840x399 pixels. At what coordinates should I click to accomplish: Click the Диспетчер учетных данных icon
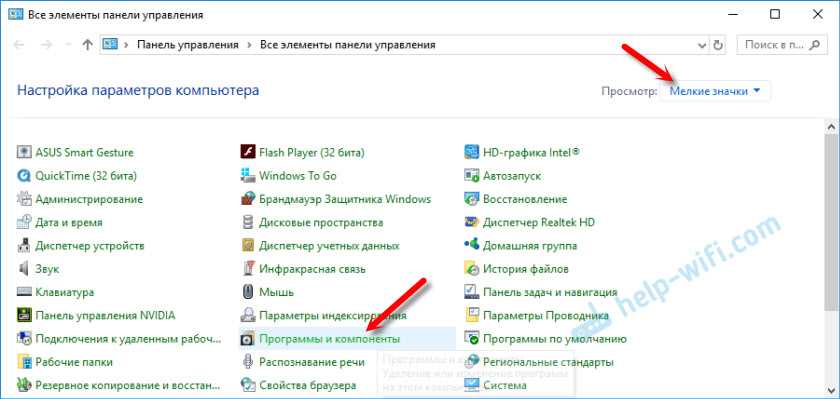click(x=248, y=246)
